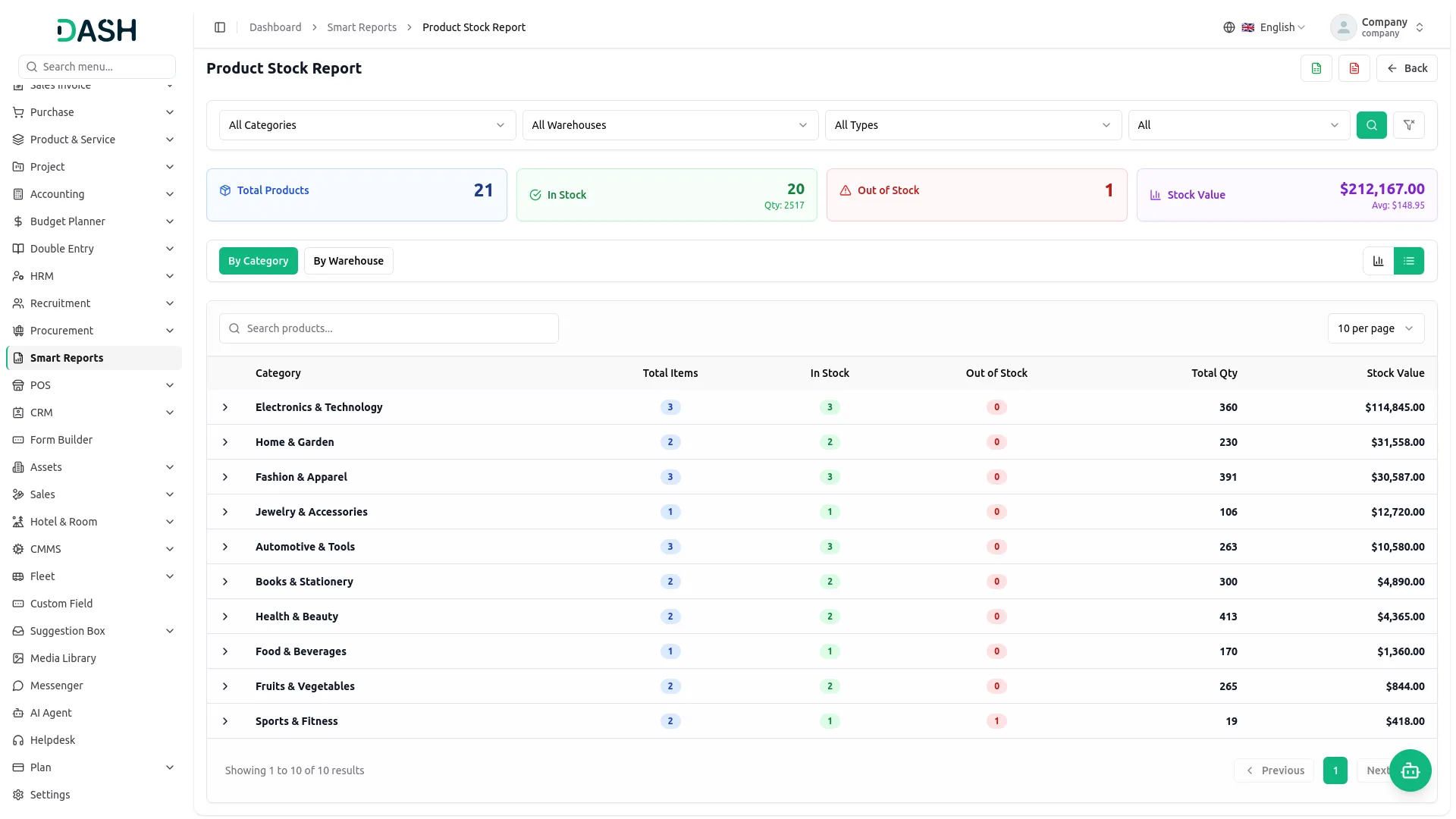Open the Procurement menu item
The image size is (1456, 819).
pyautogui.click(x=94, y=331)
